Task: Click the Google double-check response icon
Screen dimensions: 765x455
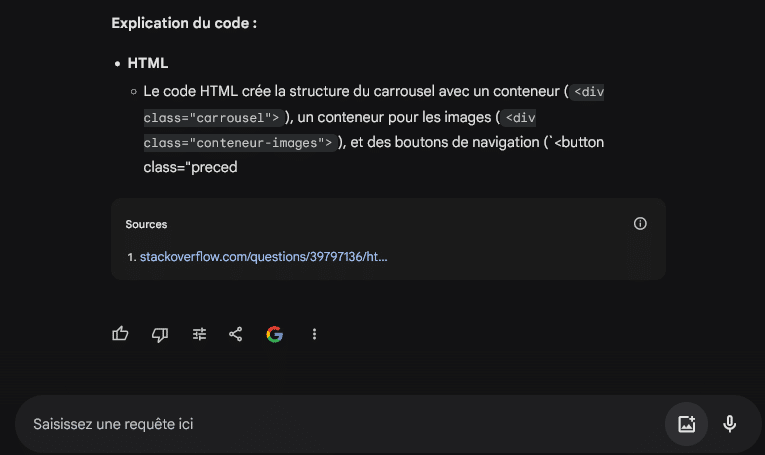Action: (275, 334)
